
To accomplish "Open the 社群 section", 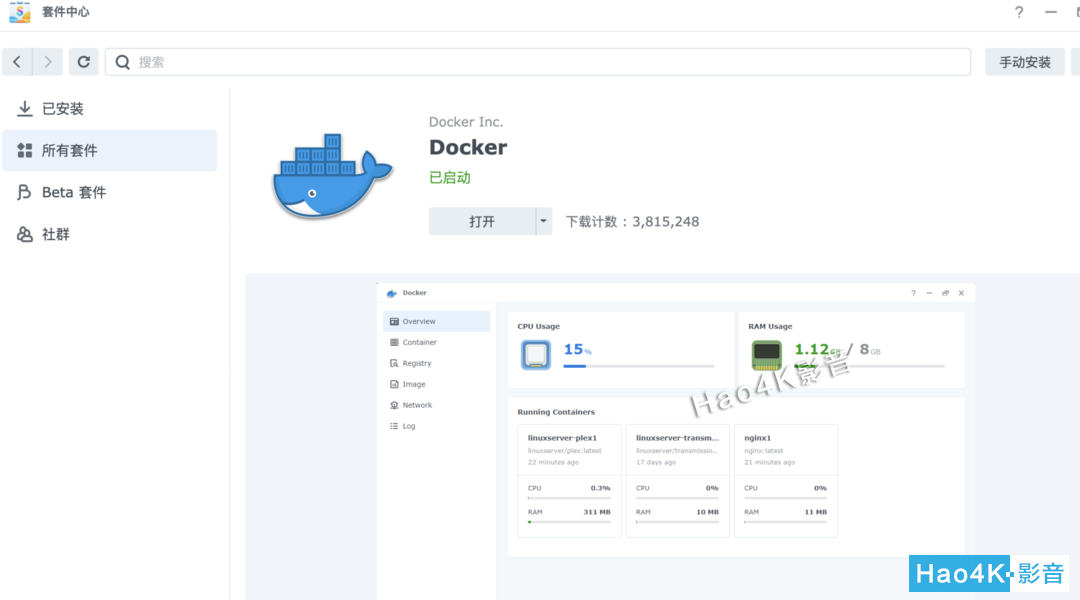I will [x=110, y=234].
